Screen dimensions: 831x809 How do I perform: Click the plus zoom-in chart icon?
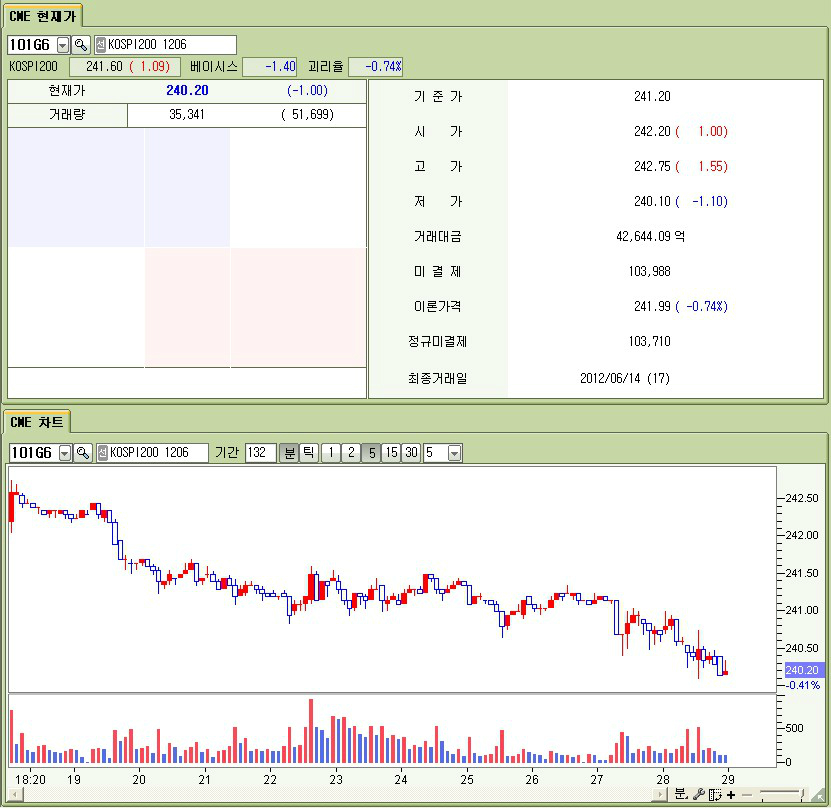[x=731, y=794]
